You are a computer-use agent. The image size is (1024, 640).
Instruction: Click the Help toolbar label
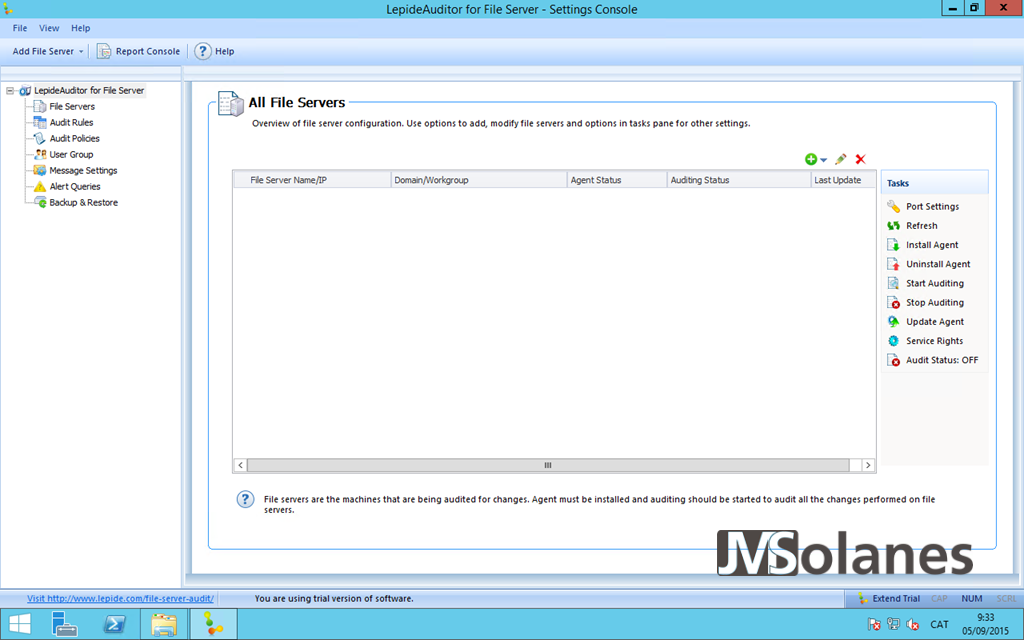pyautogui.click(x=225, y=51)
